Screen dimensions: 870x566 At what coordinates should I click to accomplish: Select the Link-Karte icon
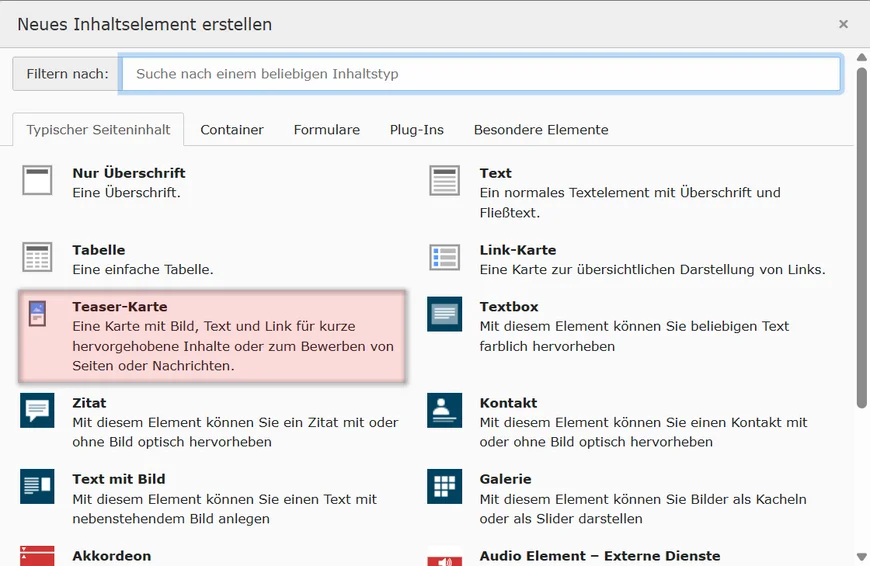coord(444,257)
